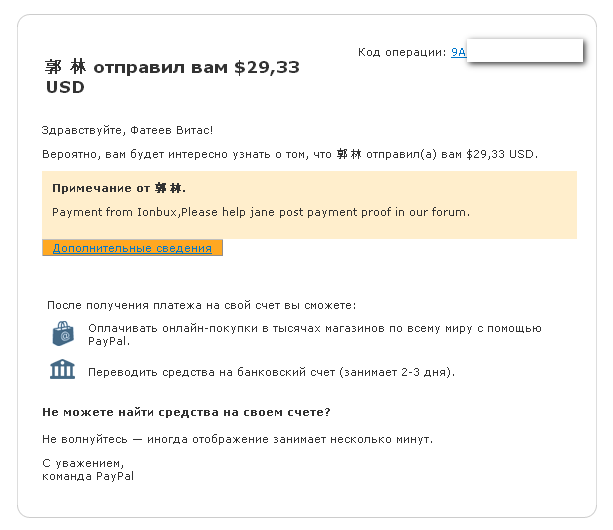This screenshot has height=530, width=613.
Task: Click the Не можете найти средства heading
Action: coord(186,412)
